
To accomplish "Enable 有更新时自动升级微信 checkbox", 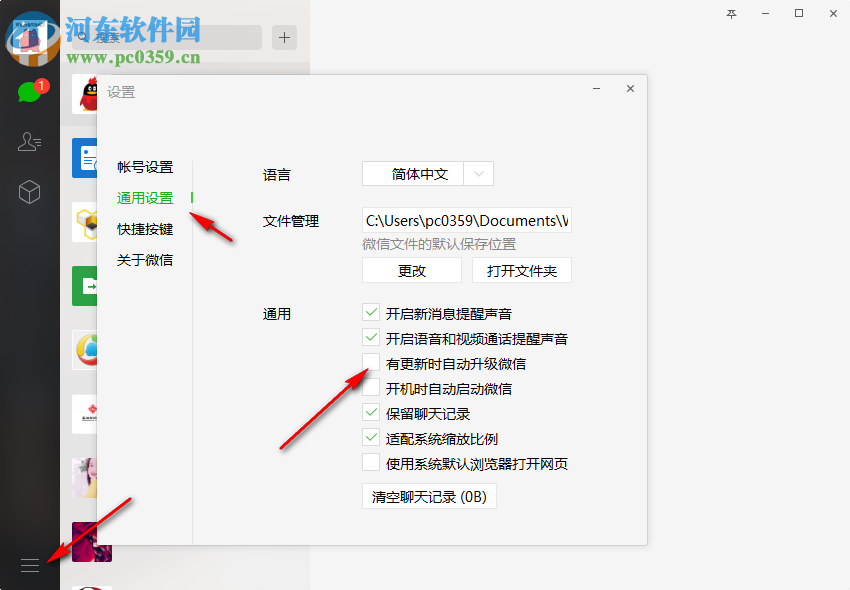I will tap(371, 363).
